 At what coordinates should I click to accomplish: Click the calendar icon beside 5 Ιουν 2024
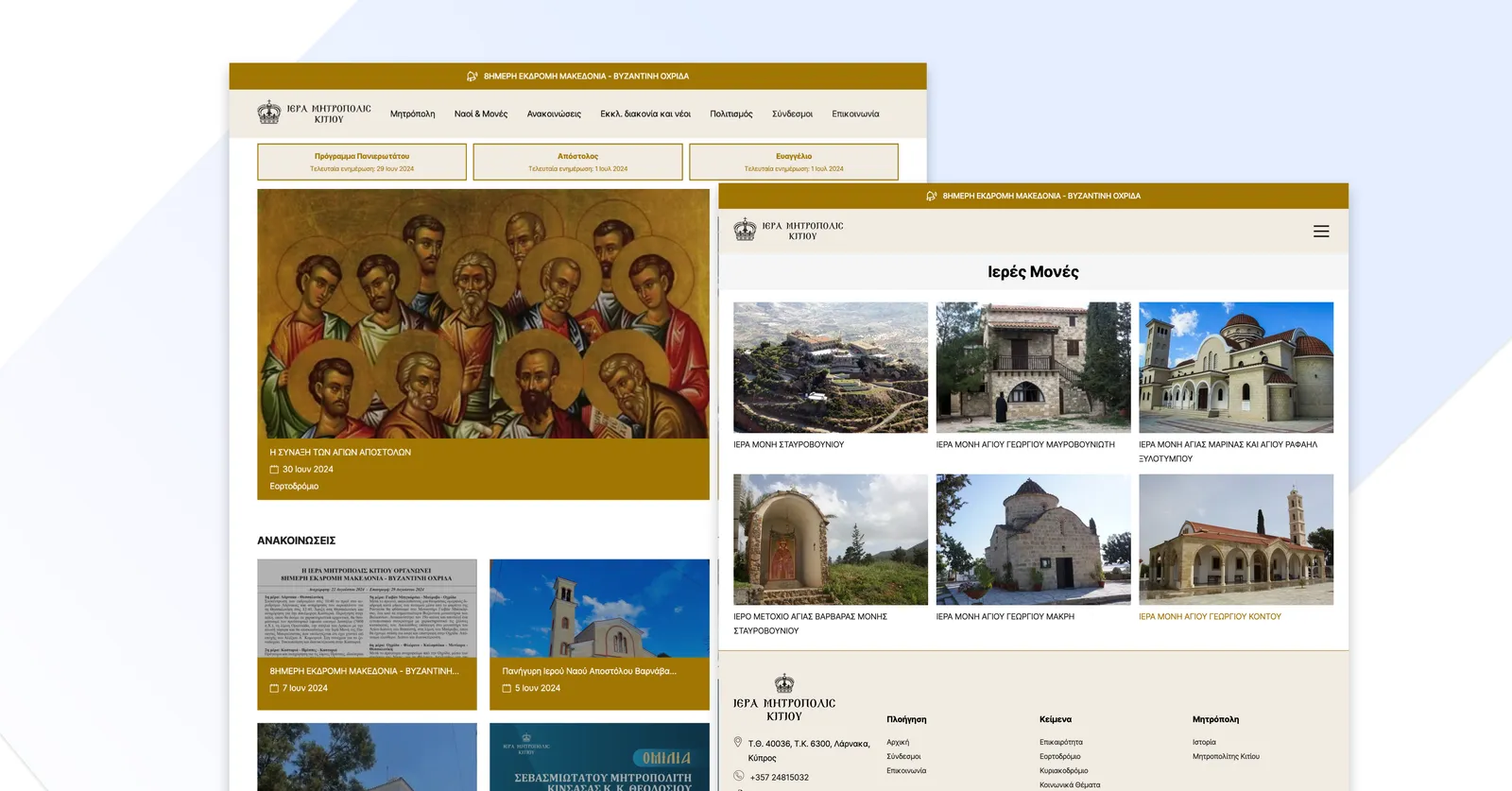point(507,689)
